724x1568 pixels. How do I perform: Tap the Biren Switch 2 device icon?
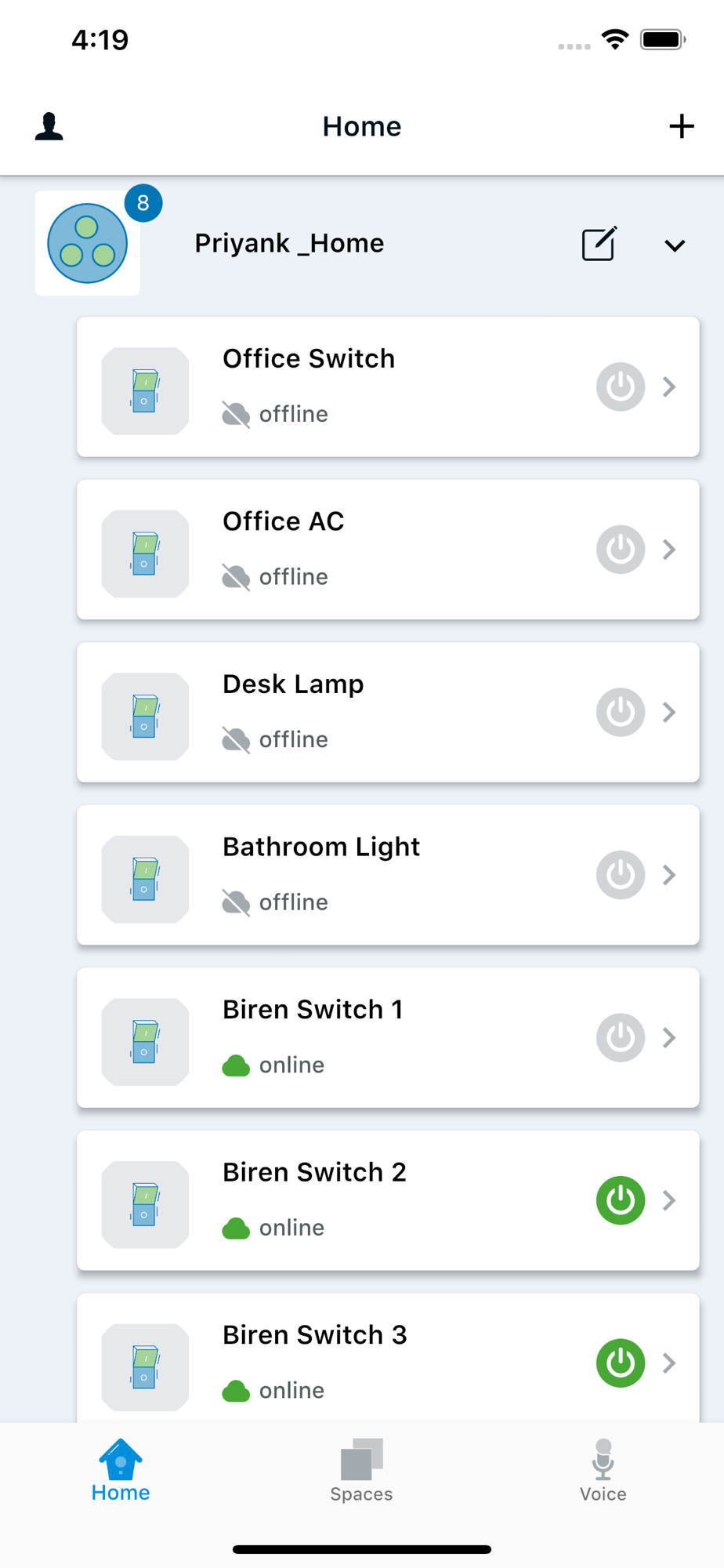point(145,1205)
